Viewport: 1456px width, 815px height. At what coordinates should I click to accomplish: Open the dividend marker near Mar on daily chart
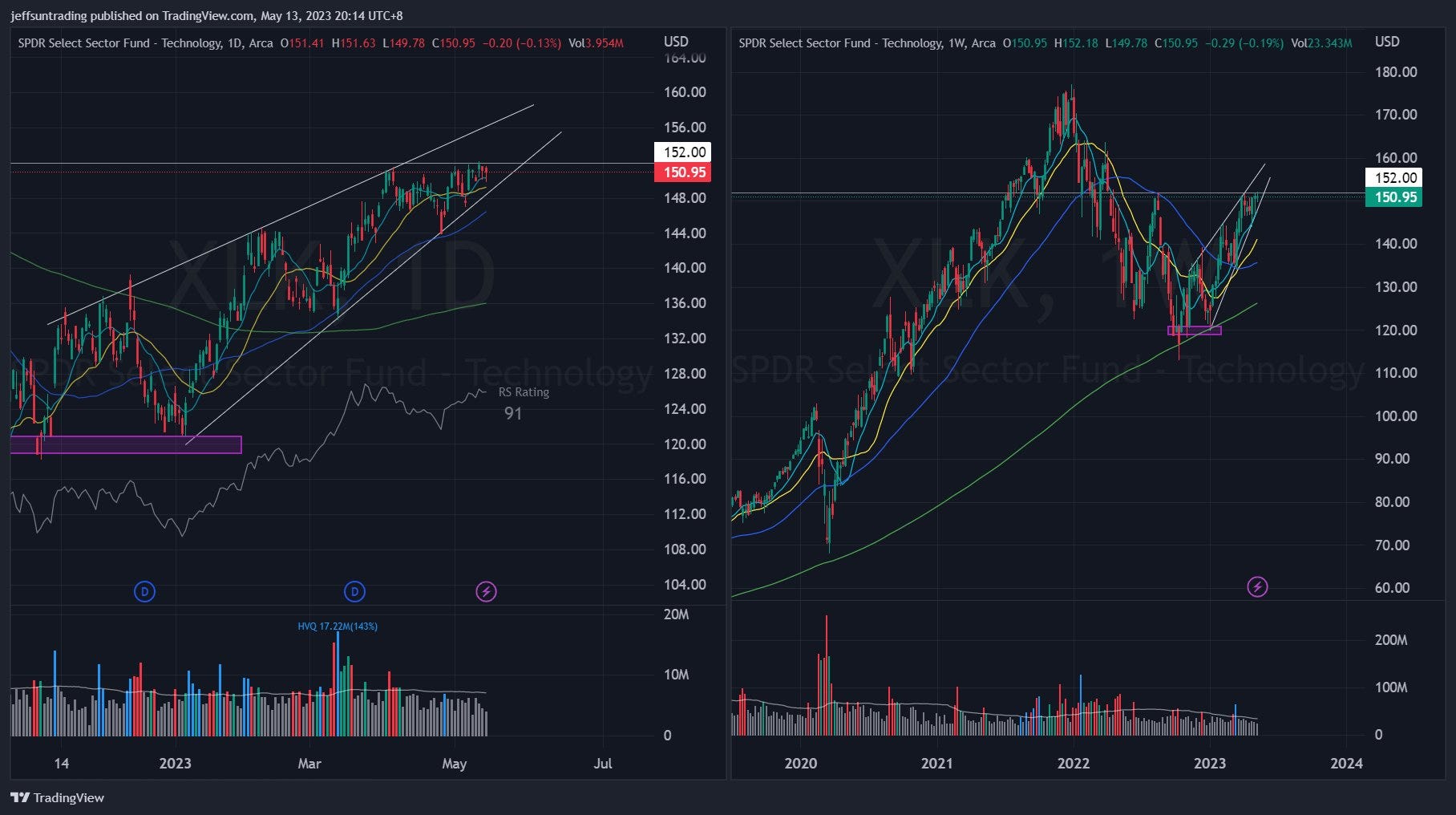354,592
